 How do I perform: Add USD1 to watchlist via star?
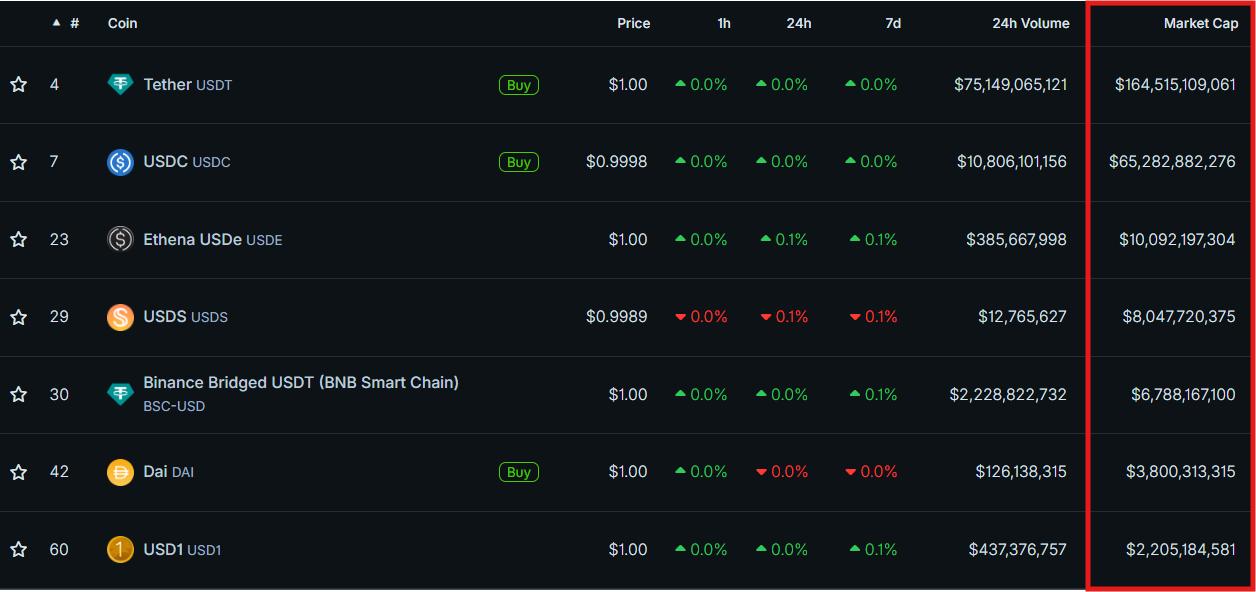(18, 549)
